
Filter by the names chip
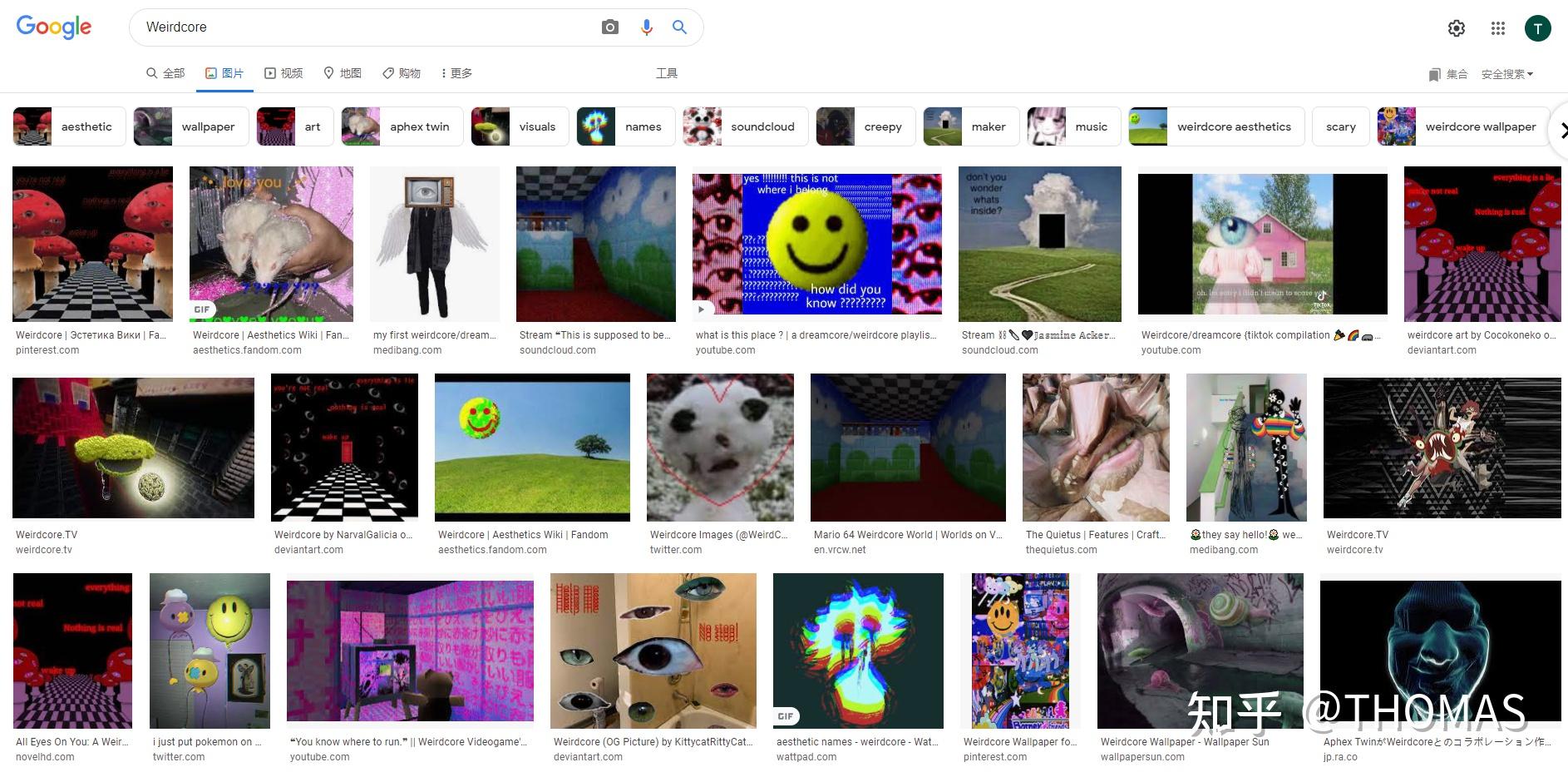tap(626, 126)
